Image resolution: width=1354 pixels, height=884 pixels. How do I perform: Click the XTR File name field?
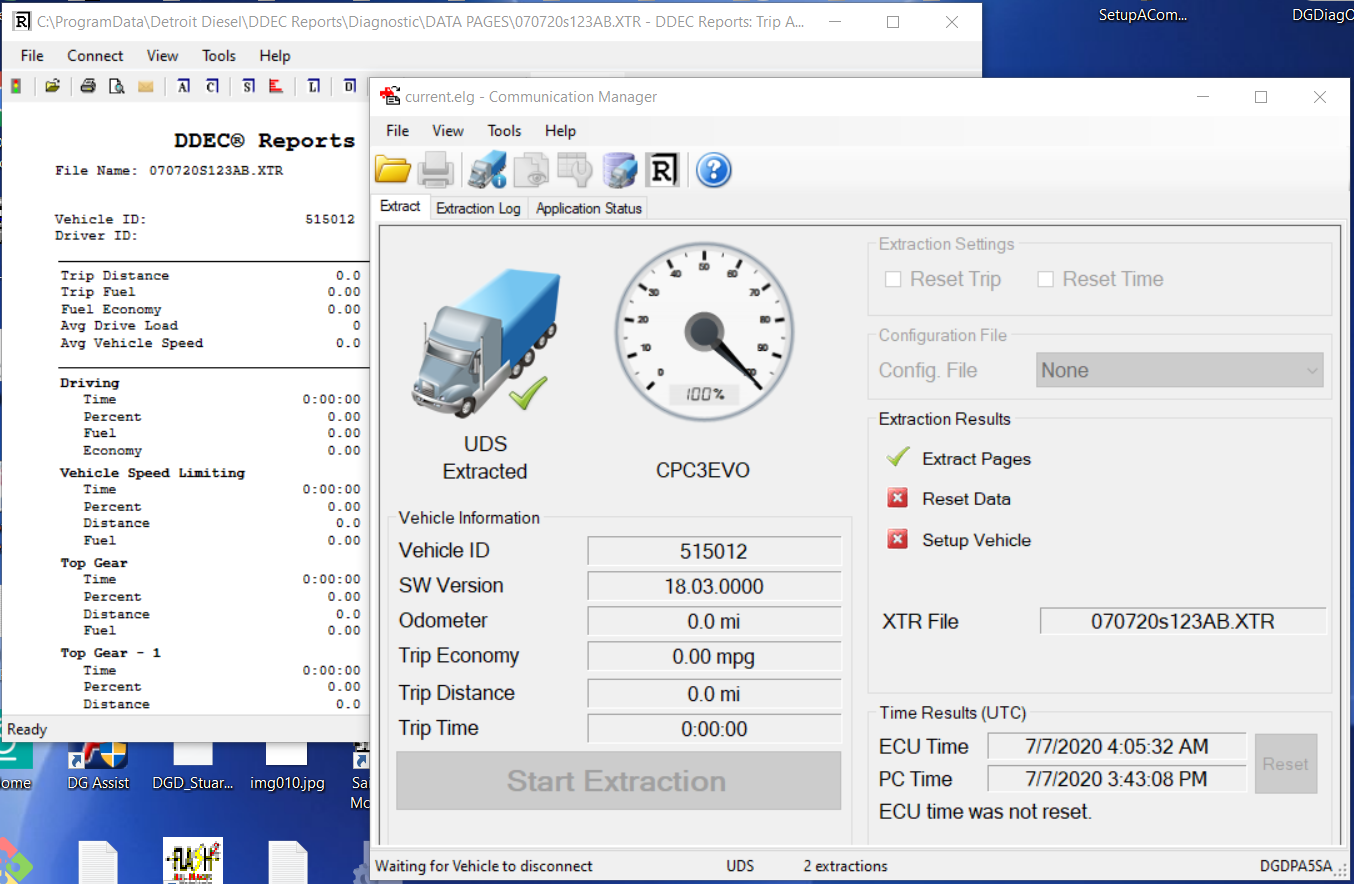(x=1182, y=621)
